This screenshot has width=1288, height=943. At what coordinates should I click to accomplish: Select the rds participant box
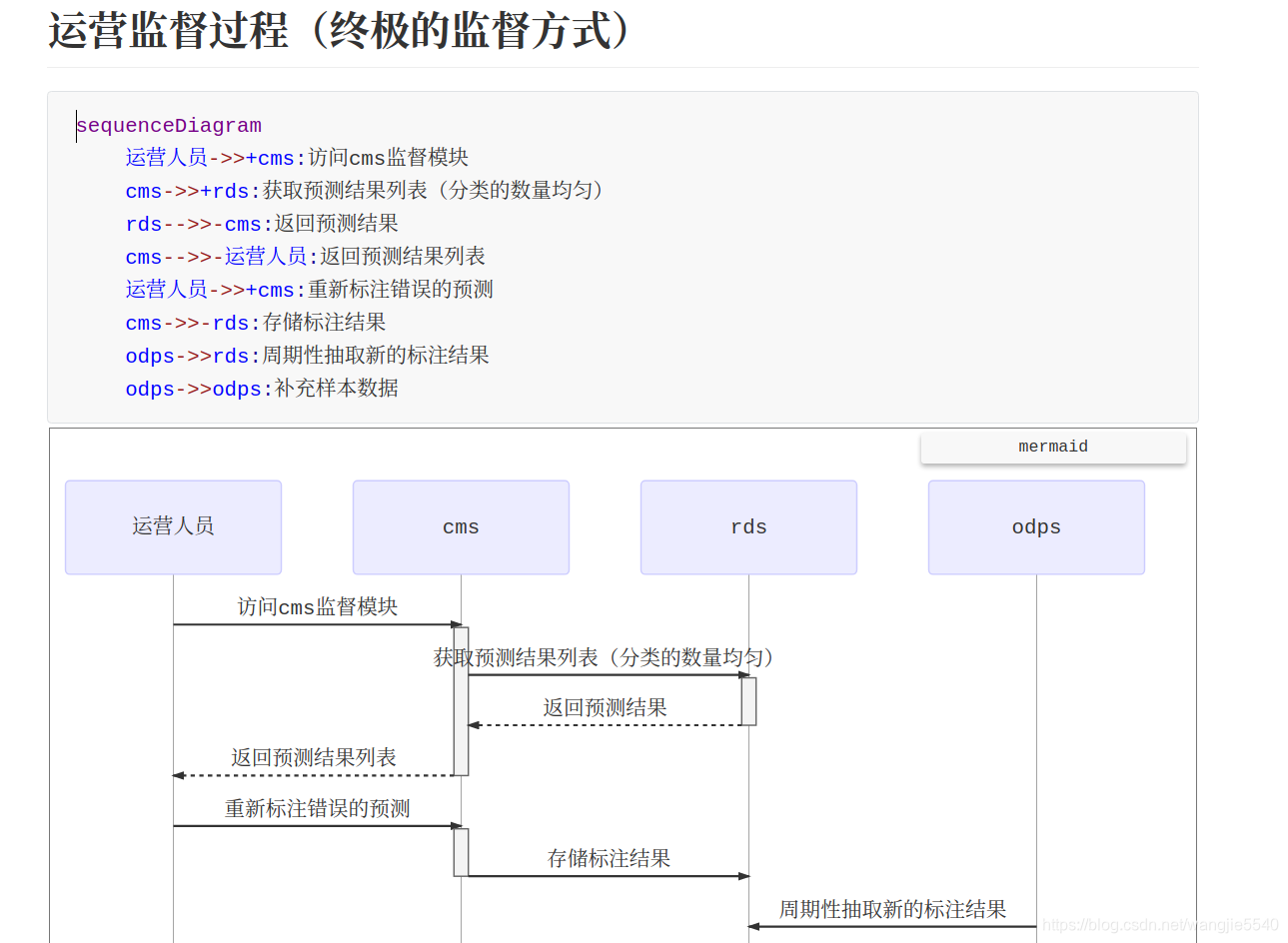pyautogui.click(x=748, y=527)
